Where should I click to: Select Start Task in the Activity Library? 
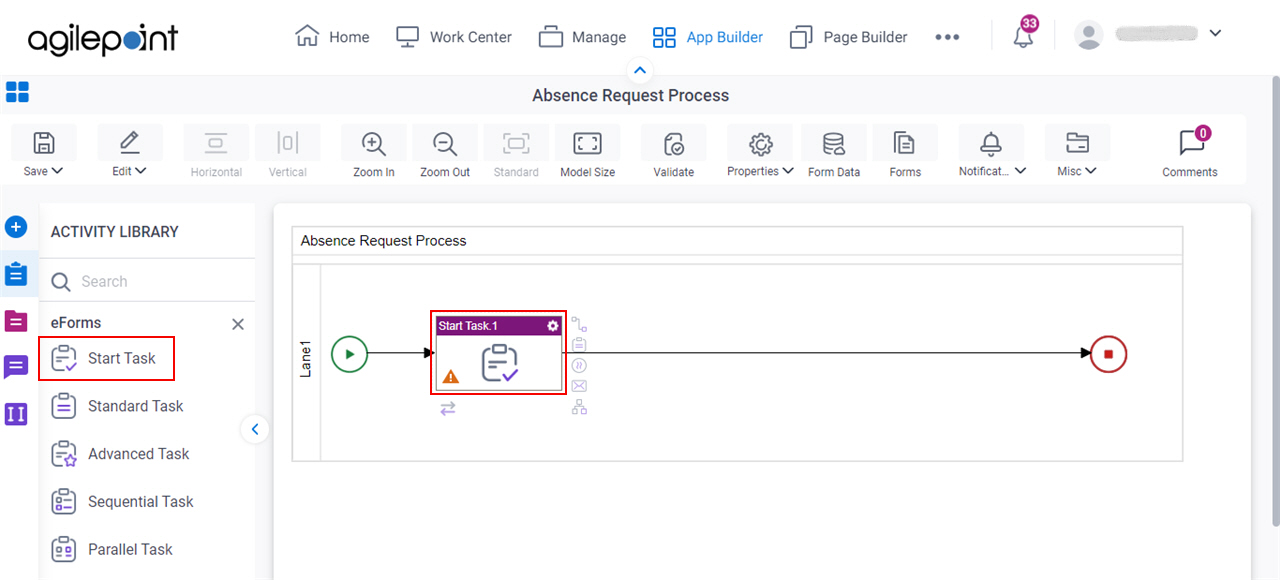pyautogui.click(x=107, y=358)
